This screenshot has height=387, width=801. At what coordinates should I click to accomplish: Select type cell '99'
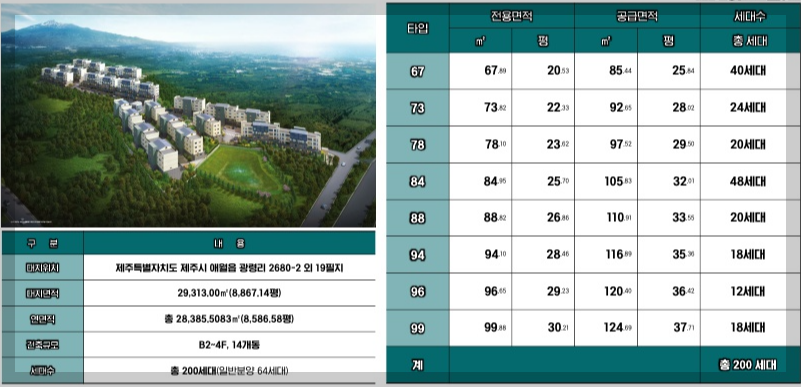(417, 328)
